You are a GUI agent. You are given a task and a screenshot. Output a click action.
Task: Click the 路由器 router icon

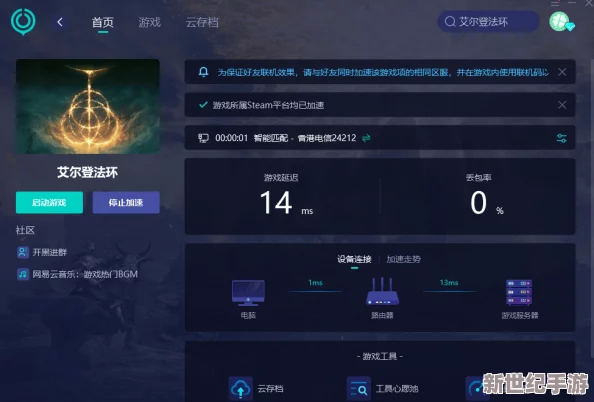382,291
